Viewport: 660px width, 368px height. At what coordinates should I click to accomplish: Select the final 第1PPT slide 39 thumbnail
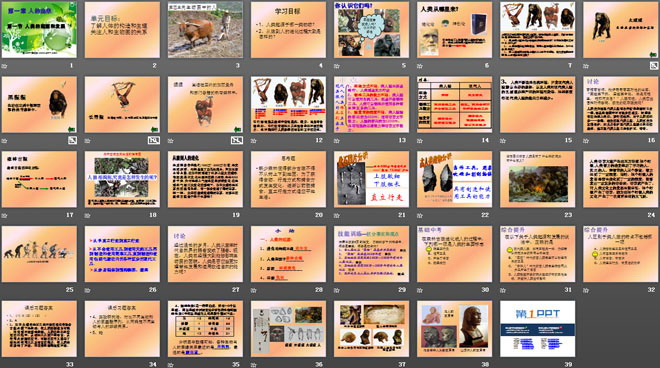click(538, 328)
